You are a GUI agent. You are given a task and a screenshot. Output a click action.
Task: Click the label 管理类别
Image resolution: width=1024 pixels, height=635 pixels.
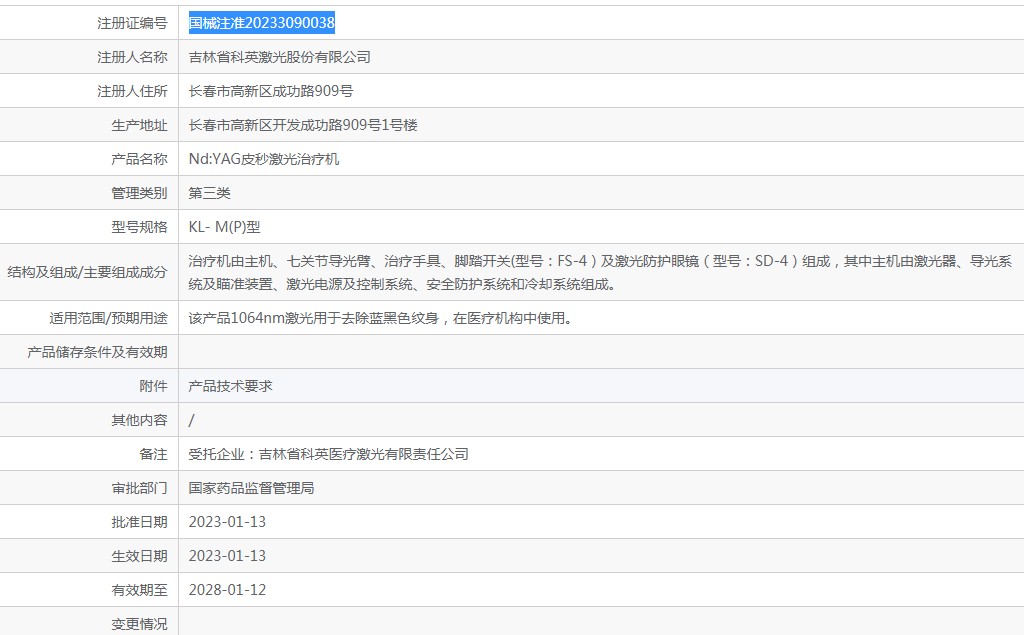(140, 193)
